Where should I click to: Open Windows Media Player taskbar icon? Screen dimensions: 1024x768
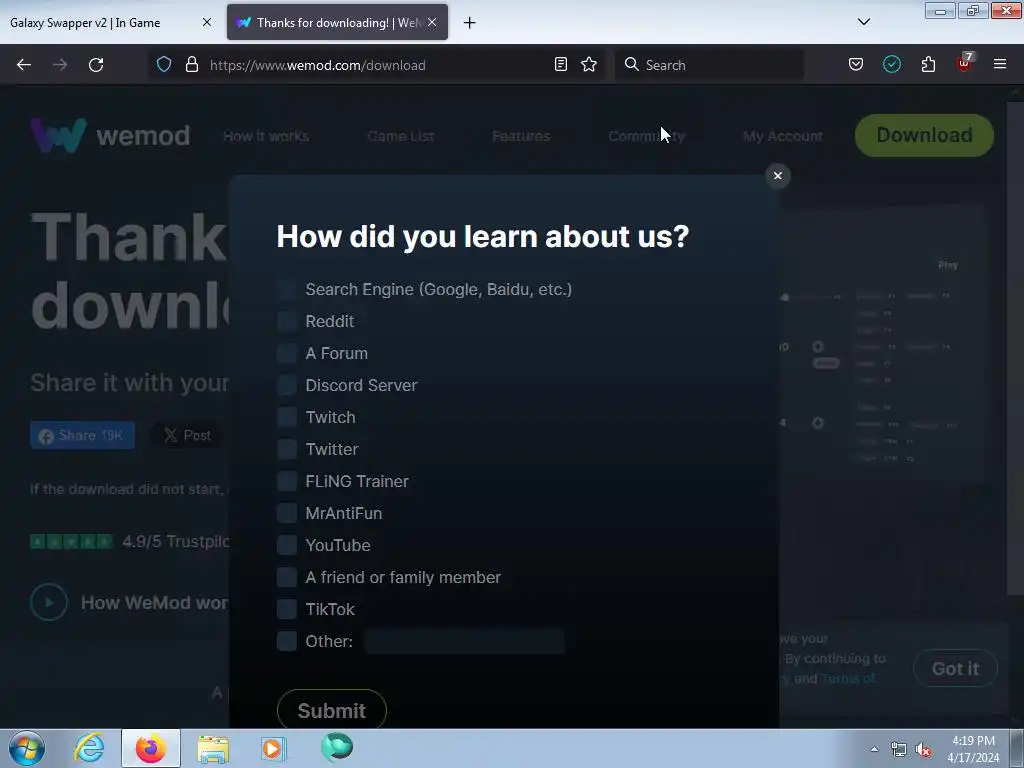(273, 748)
